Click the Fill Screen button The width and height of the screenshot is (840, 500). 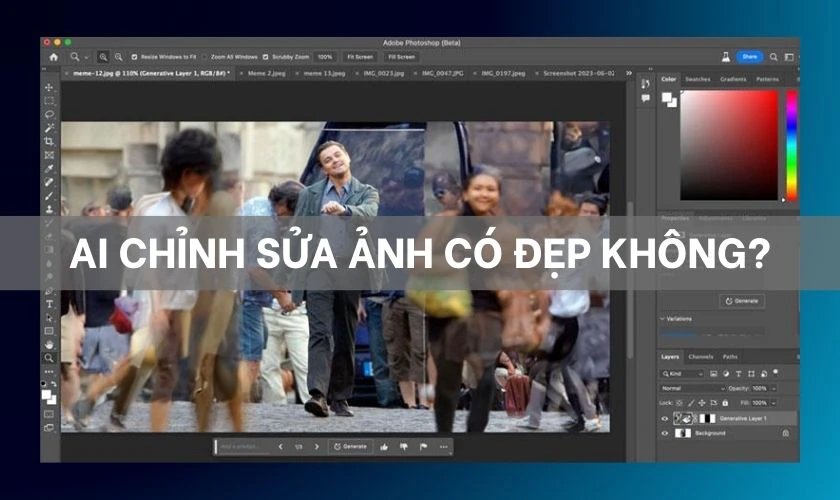pos(402,57)
